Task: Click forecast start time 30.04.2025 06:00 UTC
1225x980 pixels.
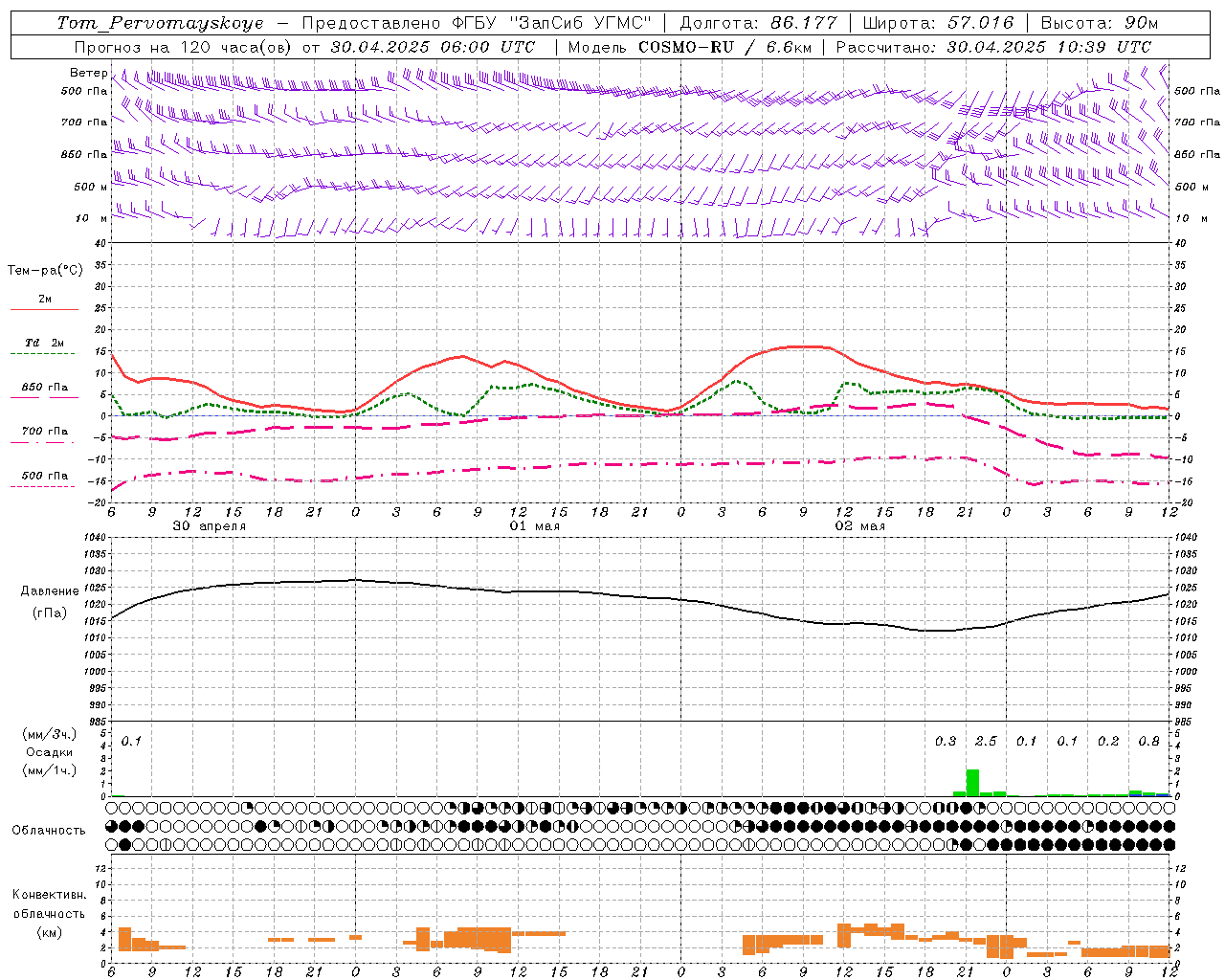Action: click(433, 47)
